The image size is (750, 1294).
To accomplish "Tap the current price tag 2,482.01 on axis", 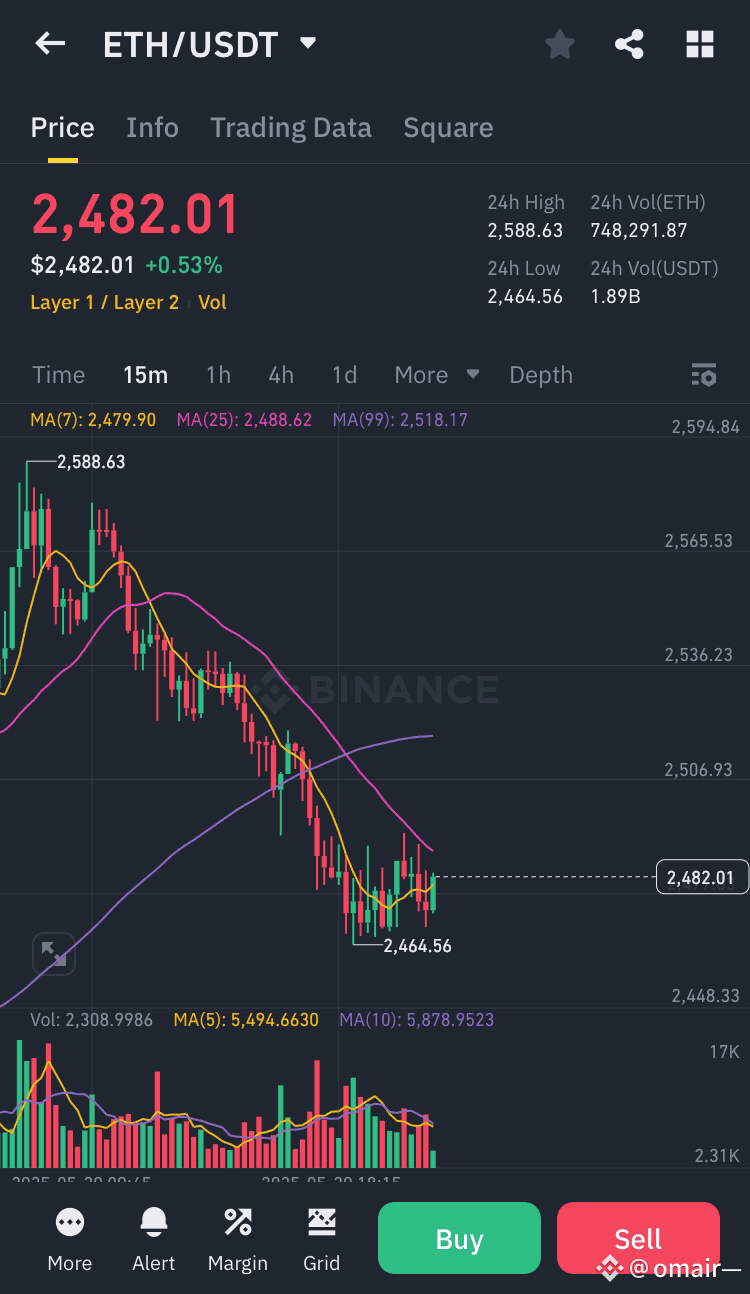I will (x=701, y=878).
